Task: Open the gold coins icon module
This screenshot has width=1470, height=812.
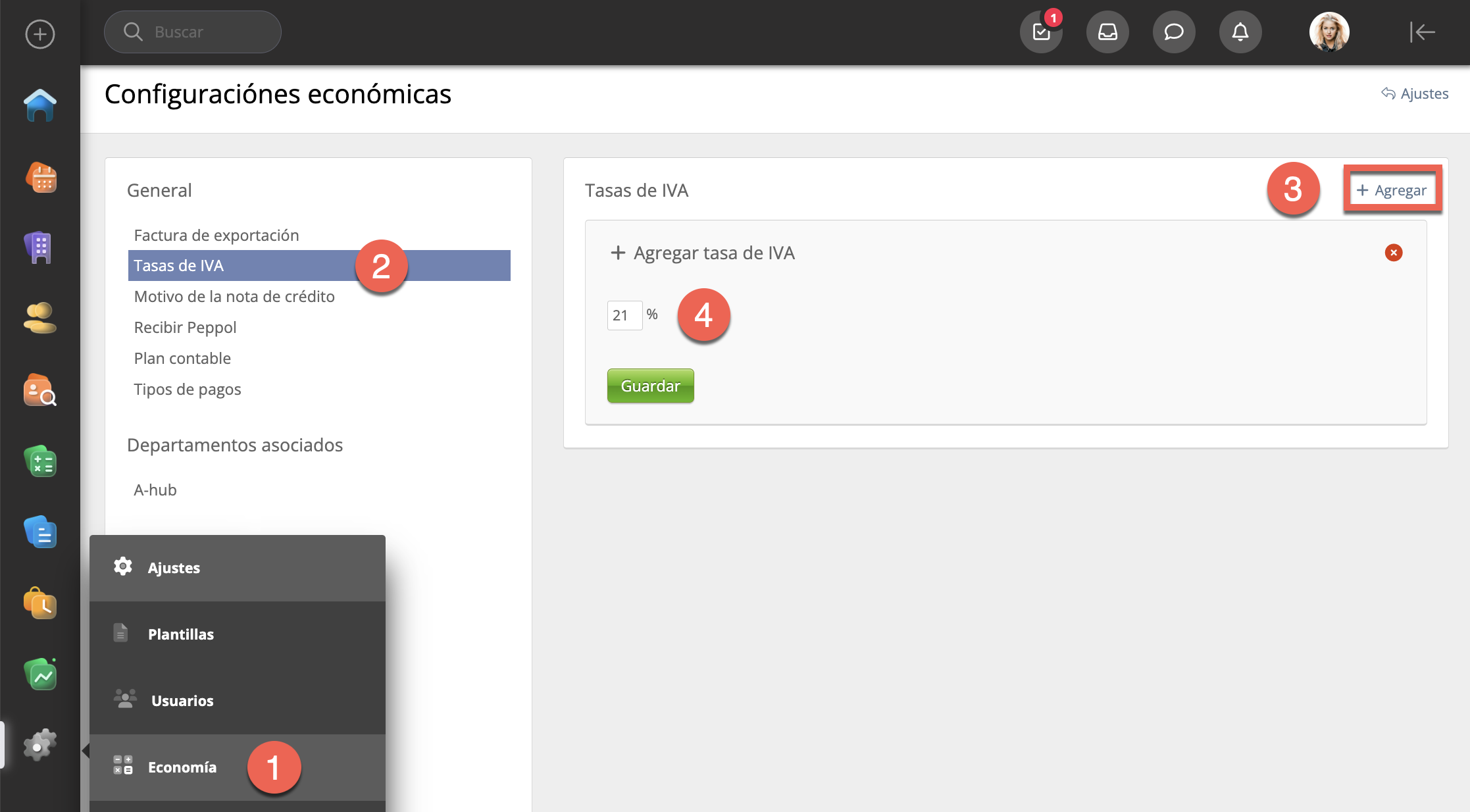Action: click(x=40, y=318)
